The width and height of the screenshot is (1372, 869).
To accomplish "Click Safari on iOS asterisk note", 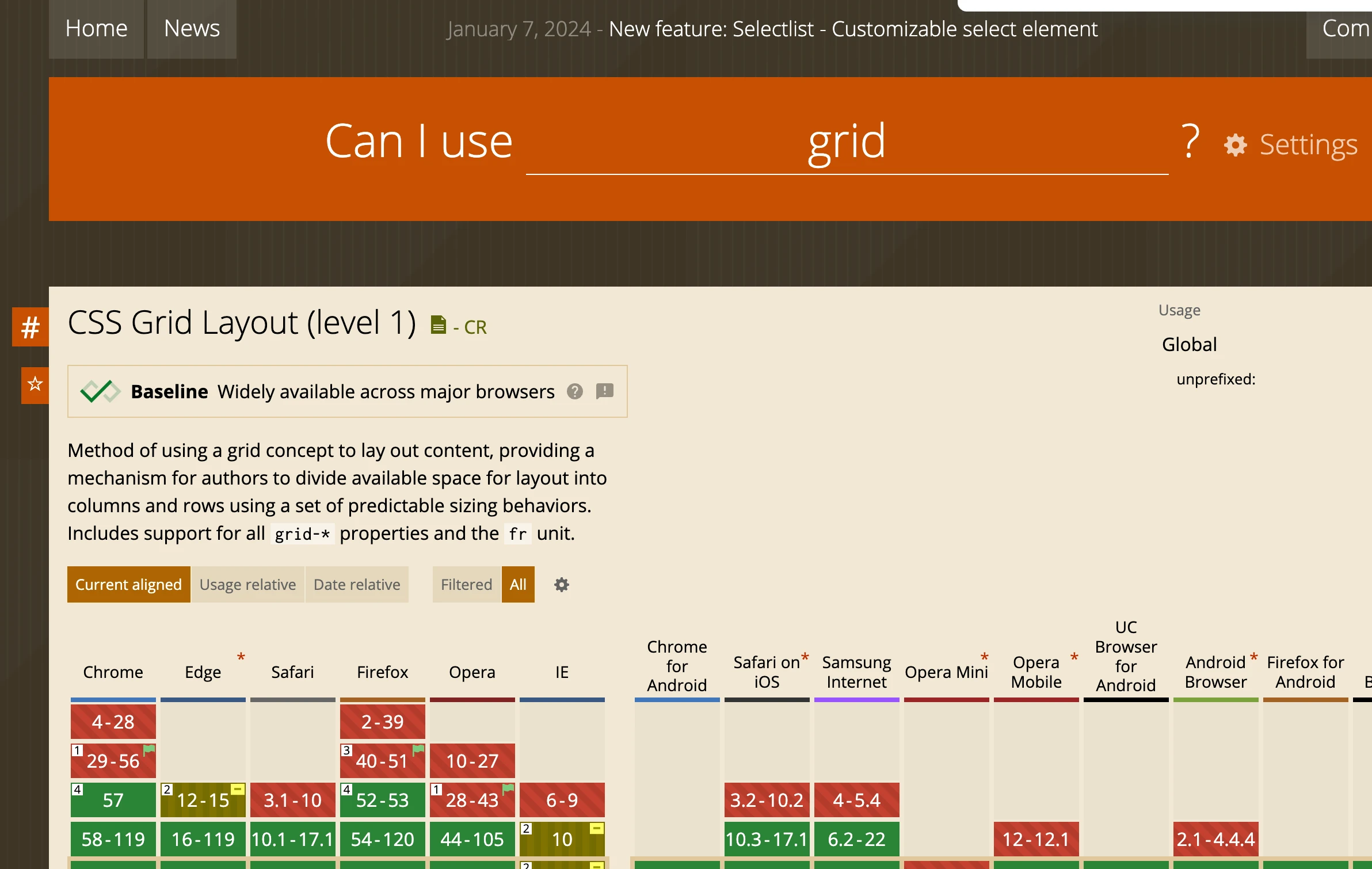I will [x=805, y=658].
